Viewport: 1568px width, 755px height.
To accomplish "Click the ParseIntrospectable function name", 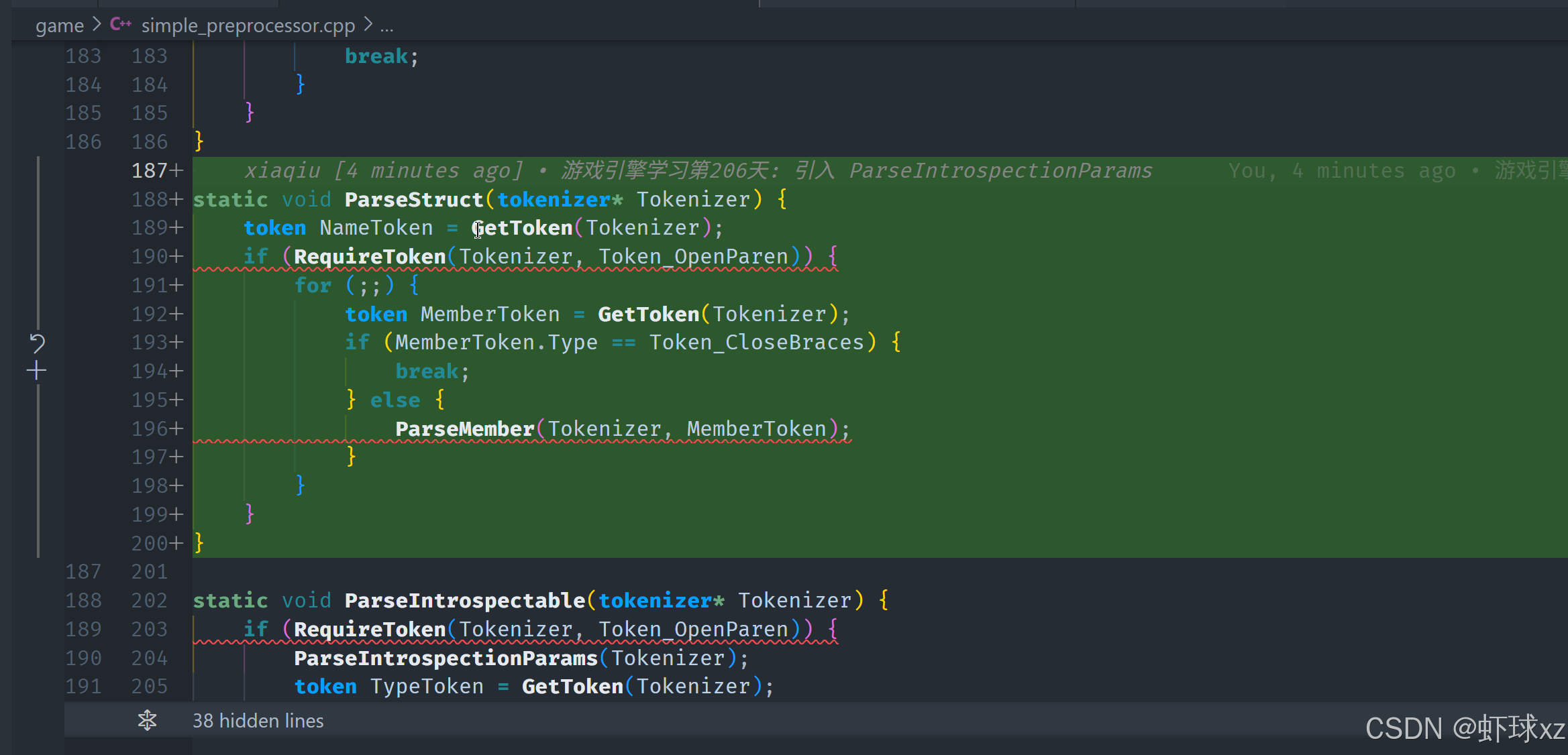I will 464,600.
